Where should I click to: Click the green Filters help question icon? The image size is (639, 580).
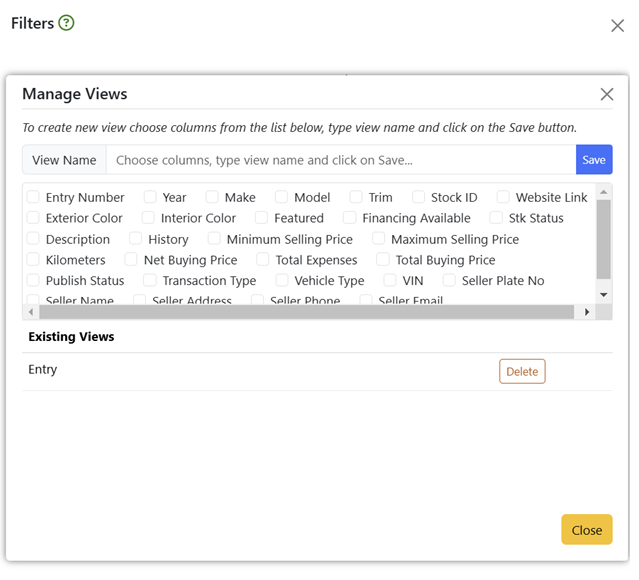67,23
